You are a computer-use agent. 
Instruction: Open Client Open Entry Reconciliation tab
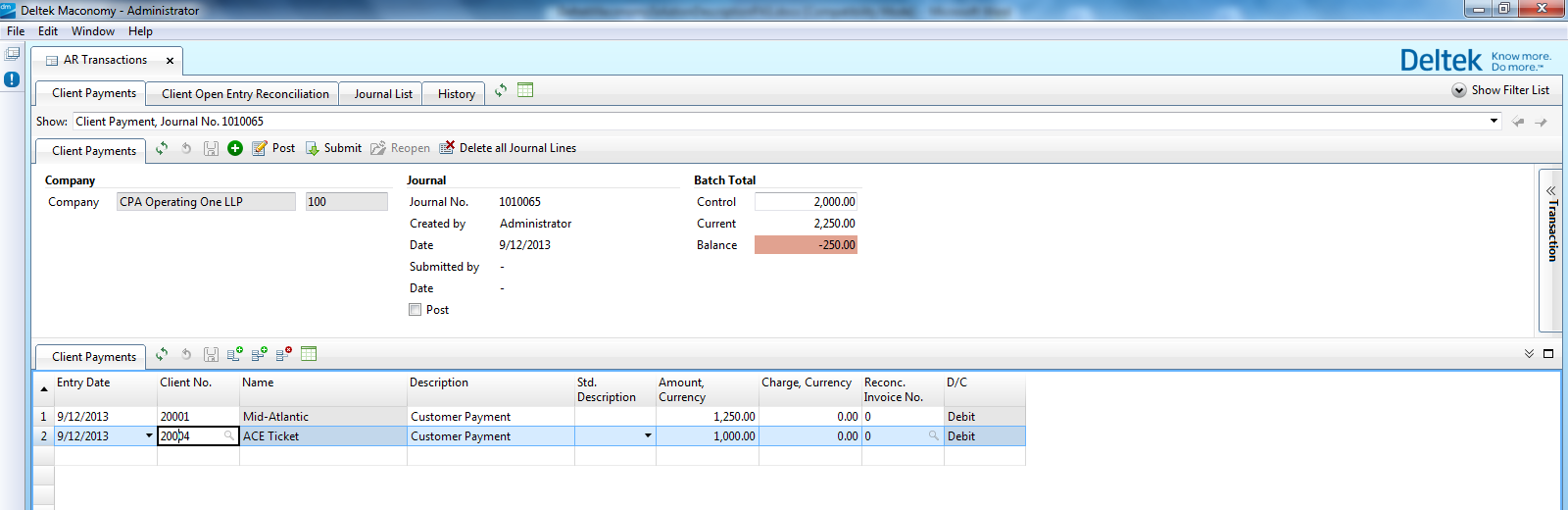245,94
